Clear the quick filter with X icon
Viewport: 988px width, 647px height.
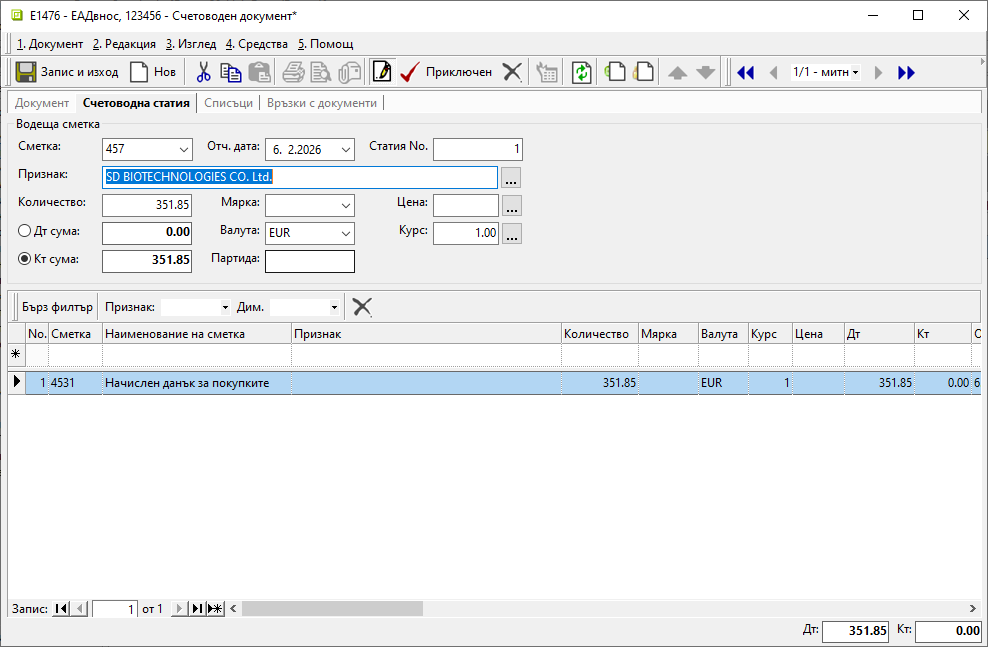pyautogui.click(x=362, y=307)
